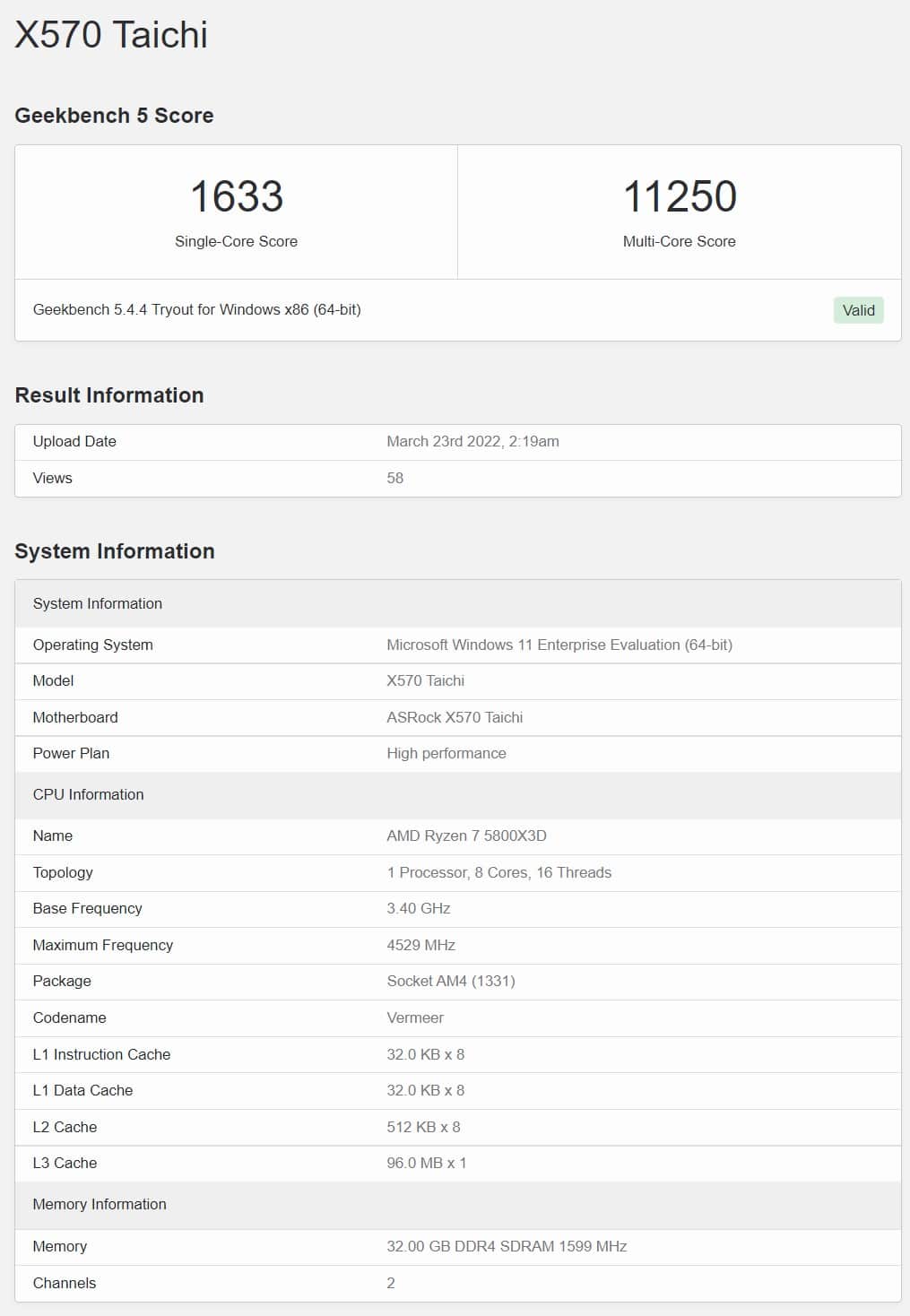Click the CPU Name label
The height and width of the screenshot is (1316, 910).
[x=53, y=835]
